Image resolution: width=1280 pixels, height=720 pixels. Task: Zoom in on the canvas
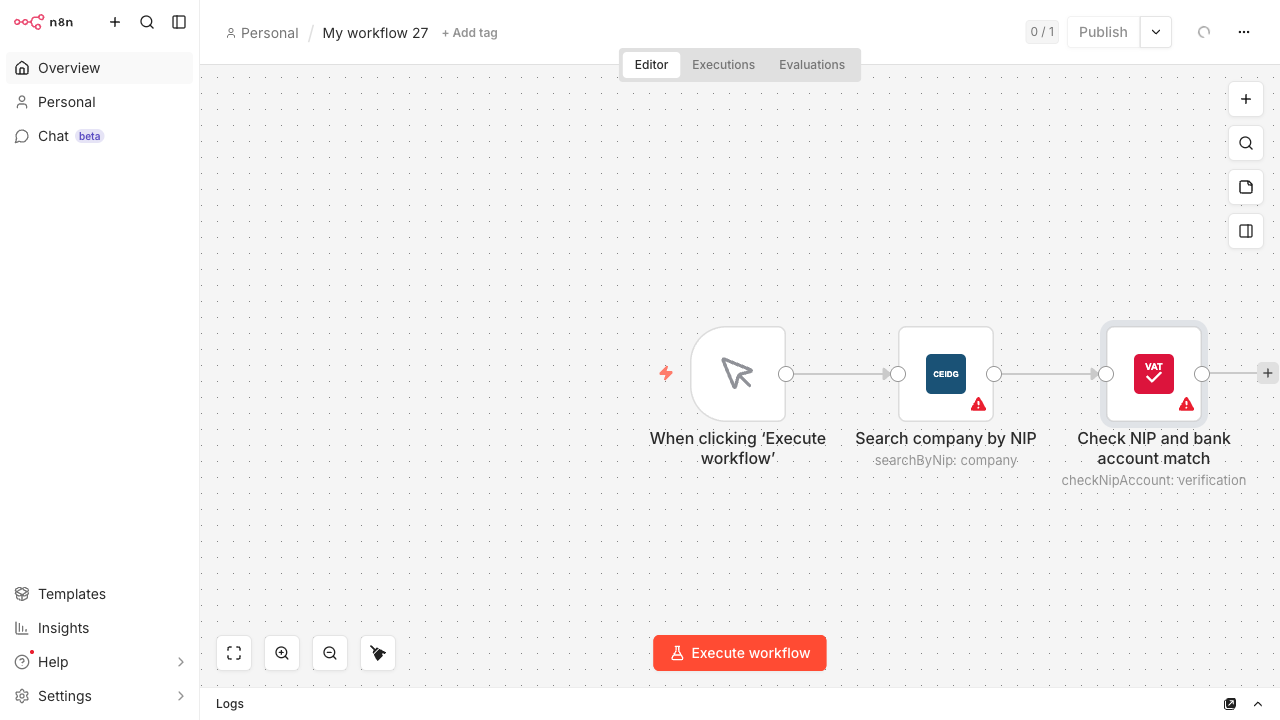click(x=282, y=653)
